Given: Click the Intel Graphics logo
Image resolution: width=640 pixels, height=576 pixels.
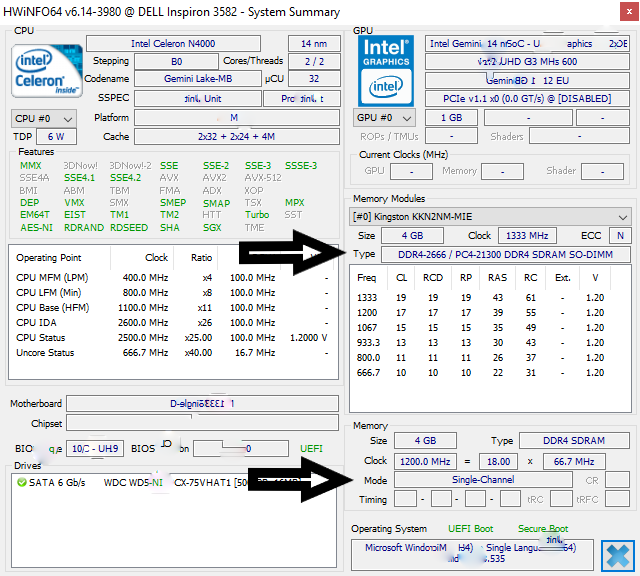Looking at the screenshot, I should click(386, 71).
